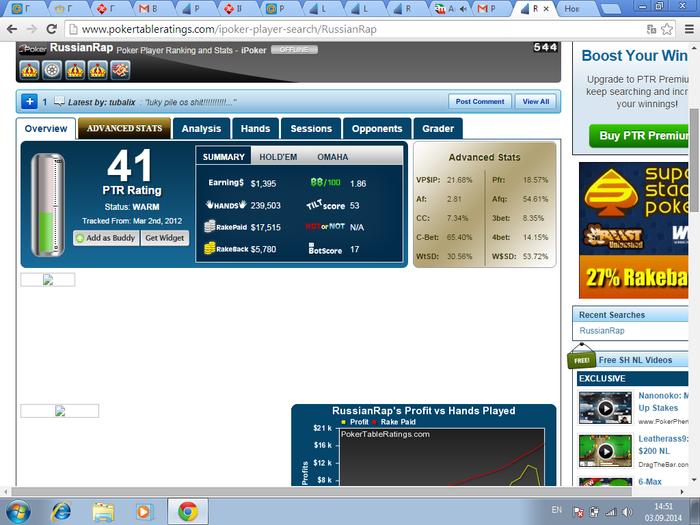
Task: Reload the page with refresh icon
Action: point(51,29)
